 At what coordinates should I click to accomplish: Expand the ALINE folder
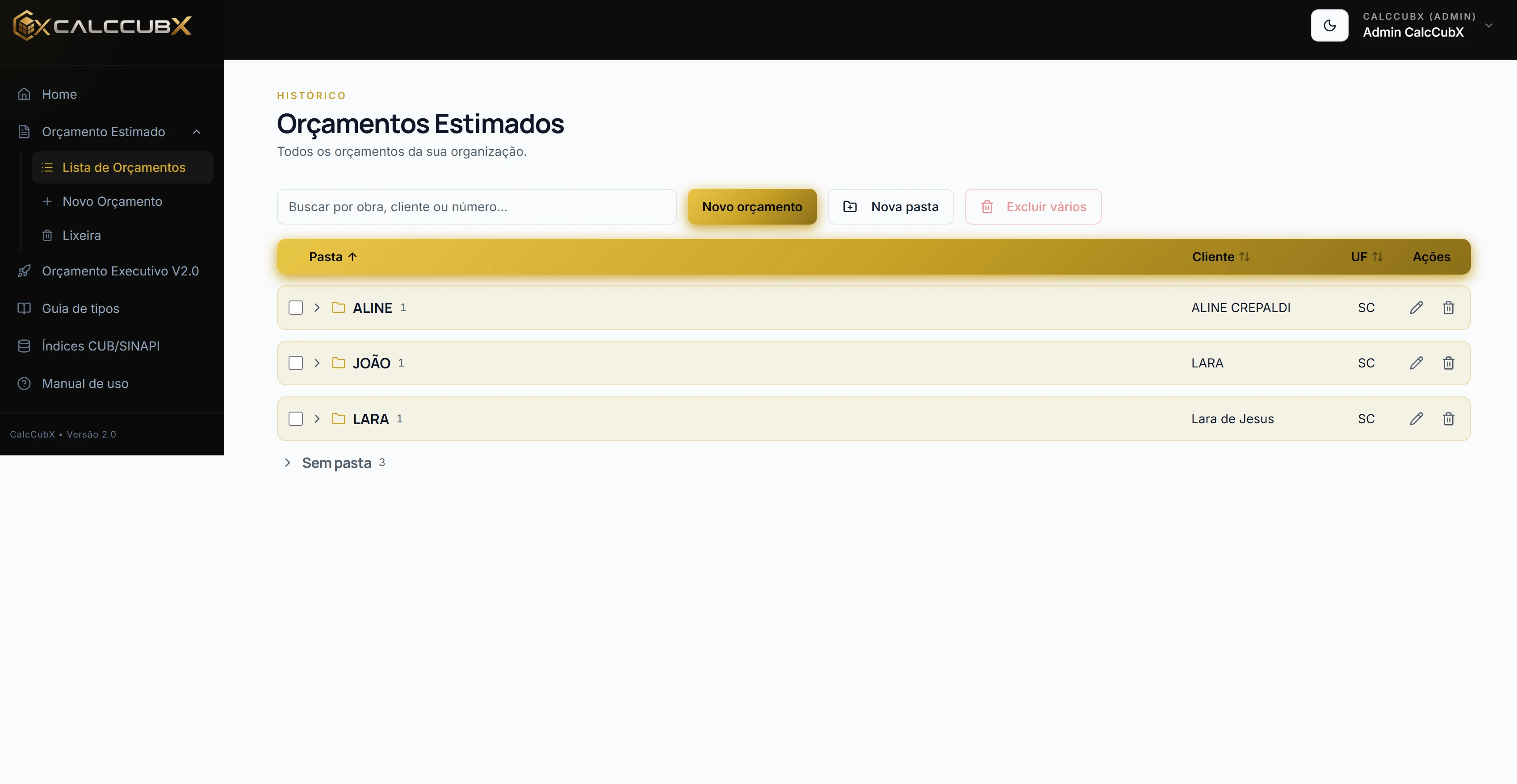coord(317,308)
